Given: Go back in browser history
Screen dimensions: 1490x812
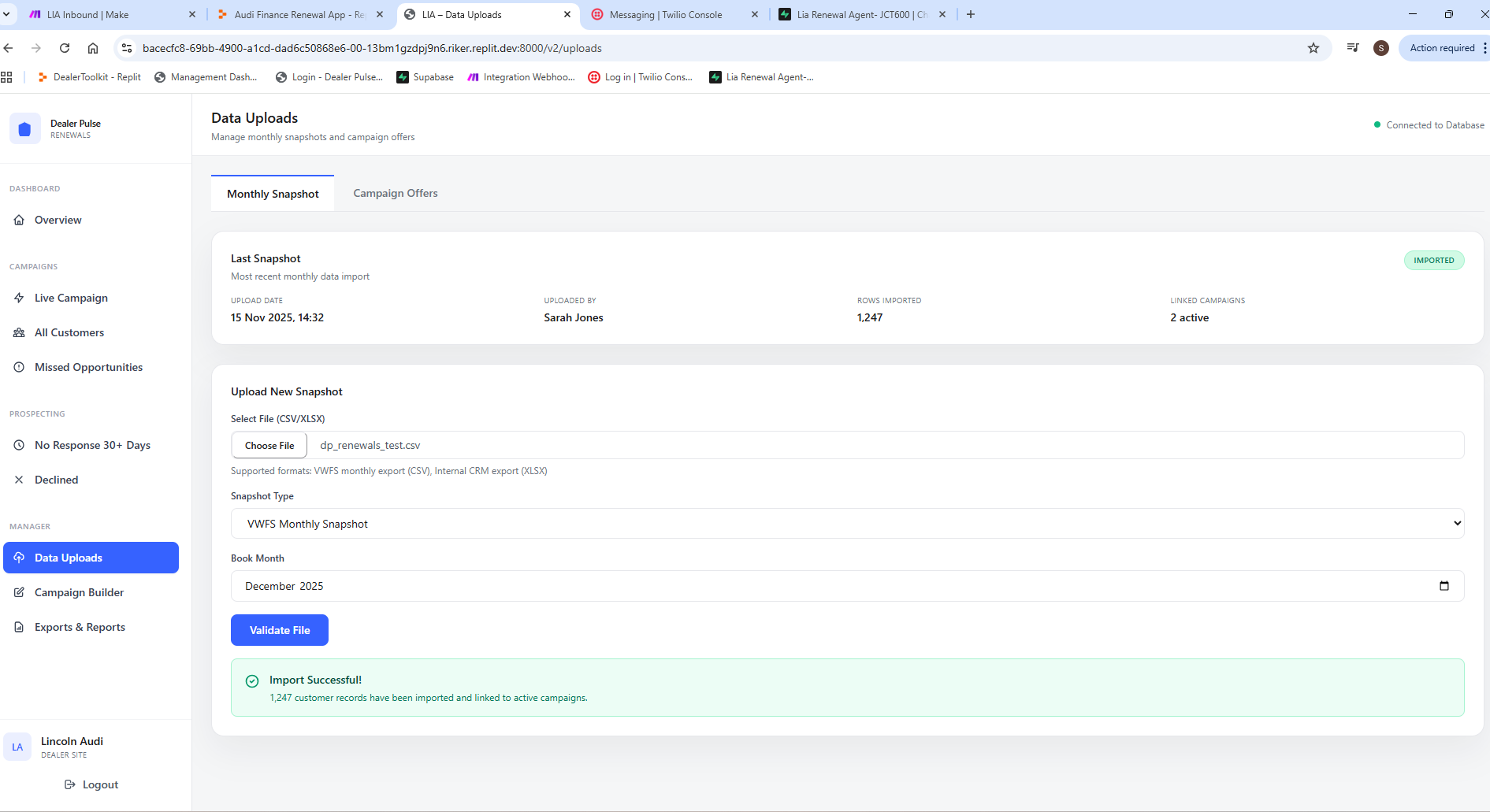Looking at the screenshot, I should tap(9, 48).
